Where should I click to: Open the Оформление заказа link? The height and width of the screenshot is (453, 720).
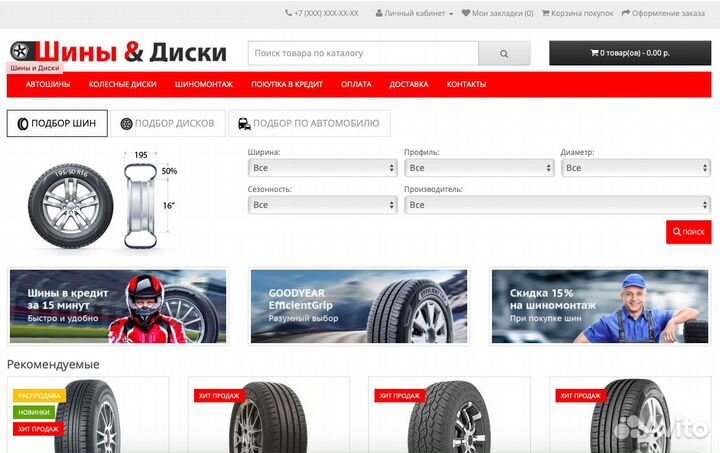click(663, 13)
